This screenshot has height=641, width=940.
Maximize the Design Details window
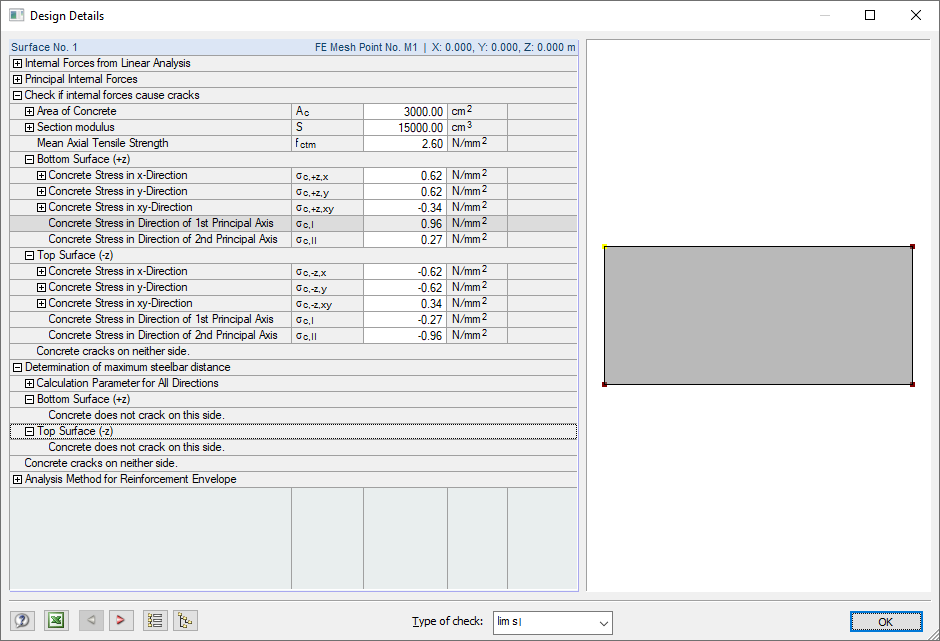870,16
